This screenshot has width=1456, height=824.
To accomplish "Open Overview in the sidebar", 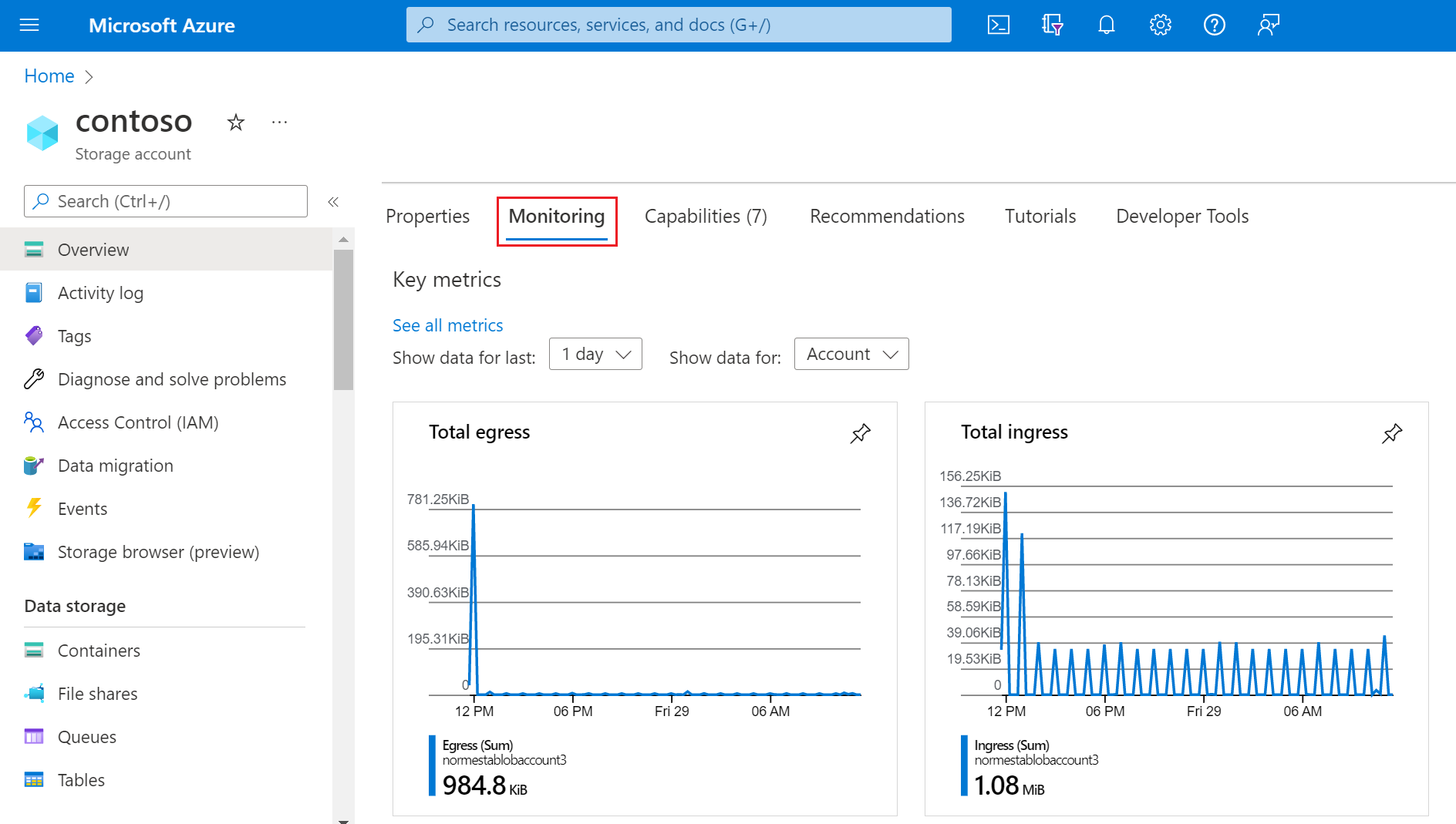I will (x=166, y=249).
